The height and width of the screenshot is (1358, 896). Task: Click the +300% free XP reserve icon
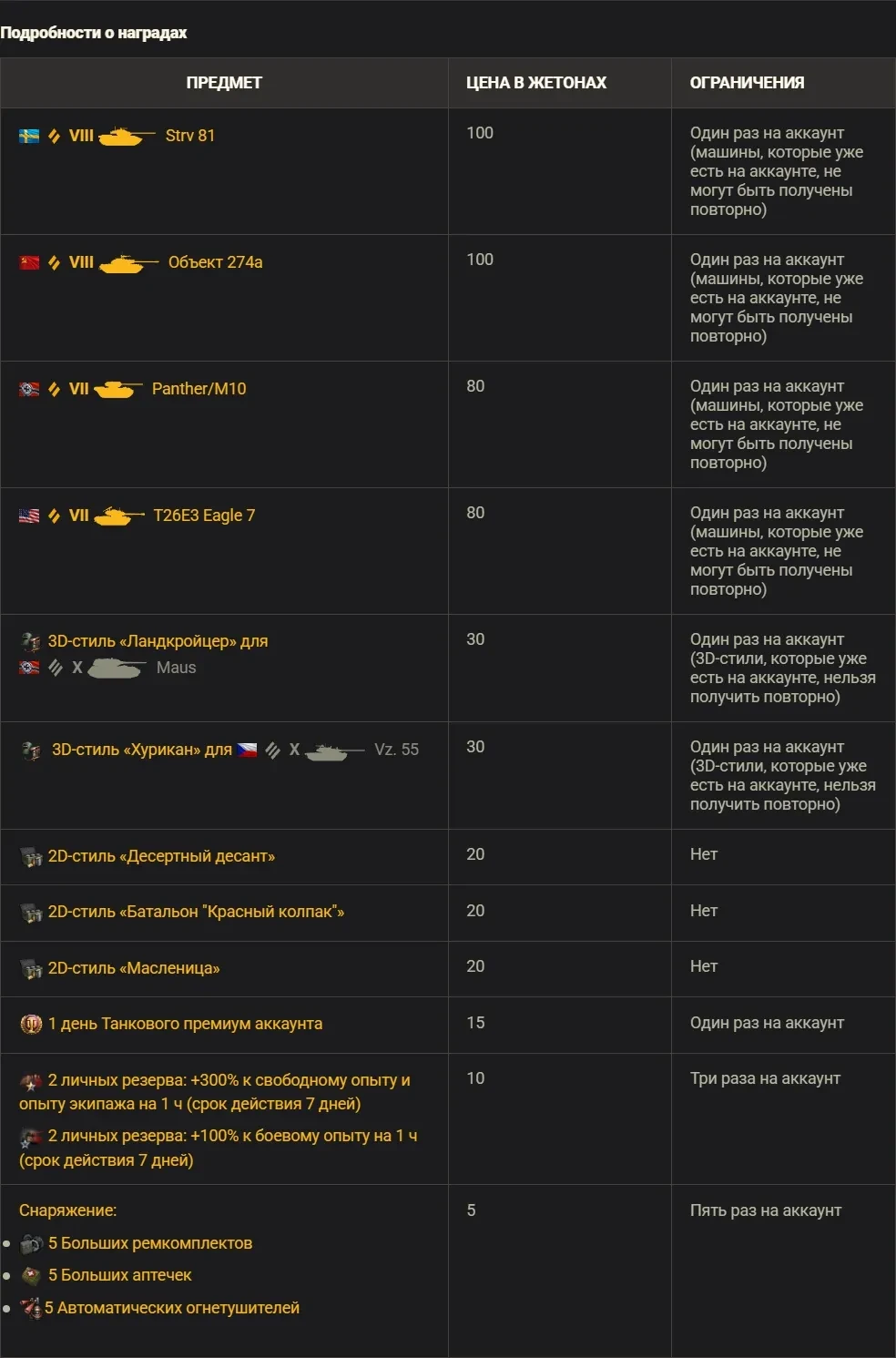coord(31,1081)
